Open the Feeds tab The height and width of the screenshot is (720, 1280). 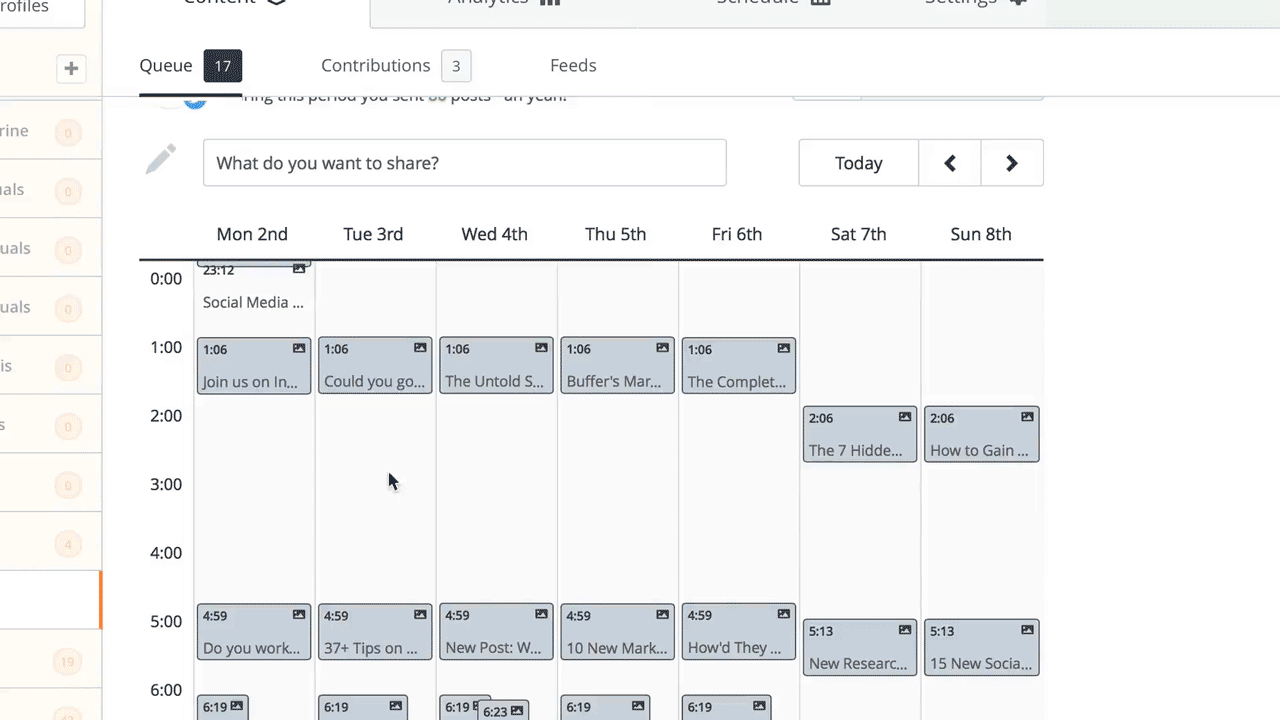[x=572, y=65]
